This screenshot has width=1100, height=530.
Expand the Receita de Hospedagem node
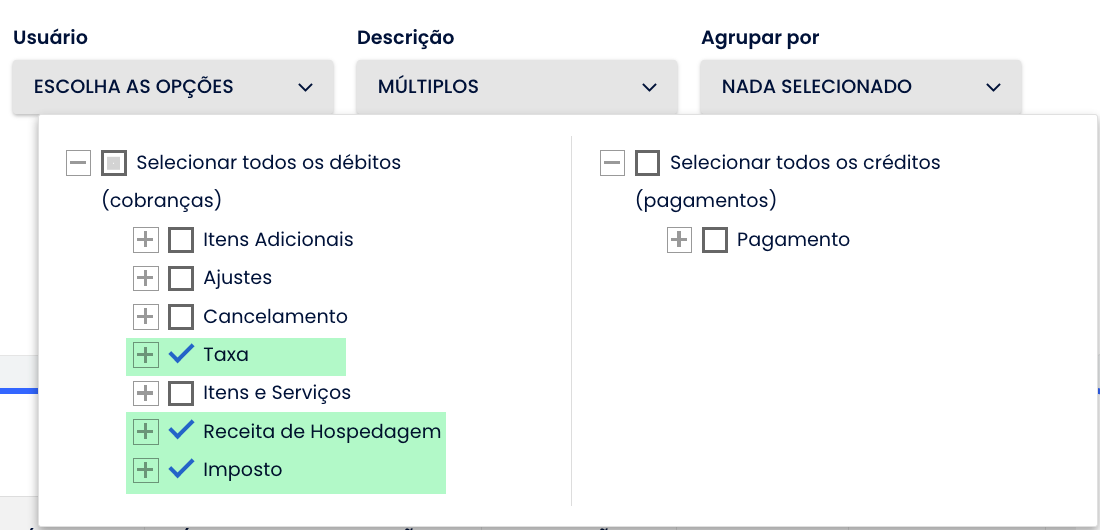pyautogui.click(x=146, y=432)
